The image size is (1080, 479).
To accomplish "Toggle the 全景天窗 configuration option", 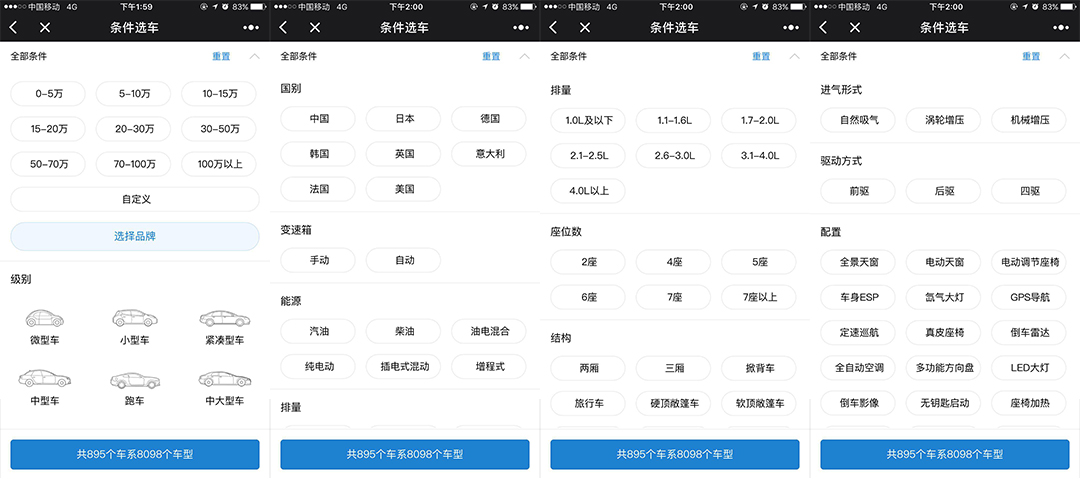I will [858, 262].
